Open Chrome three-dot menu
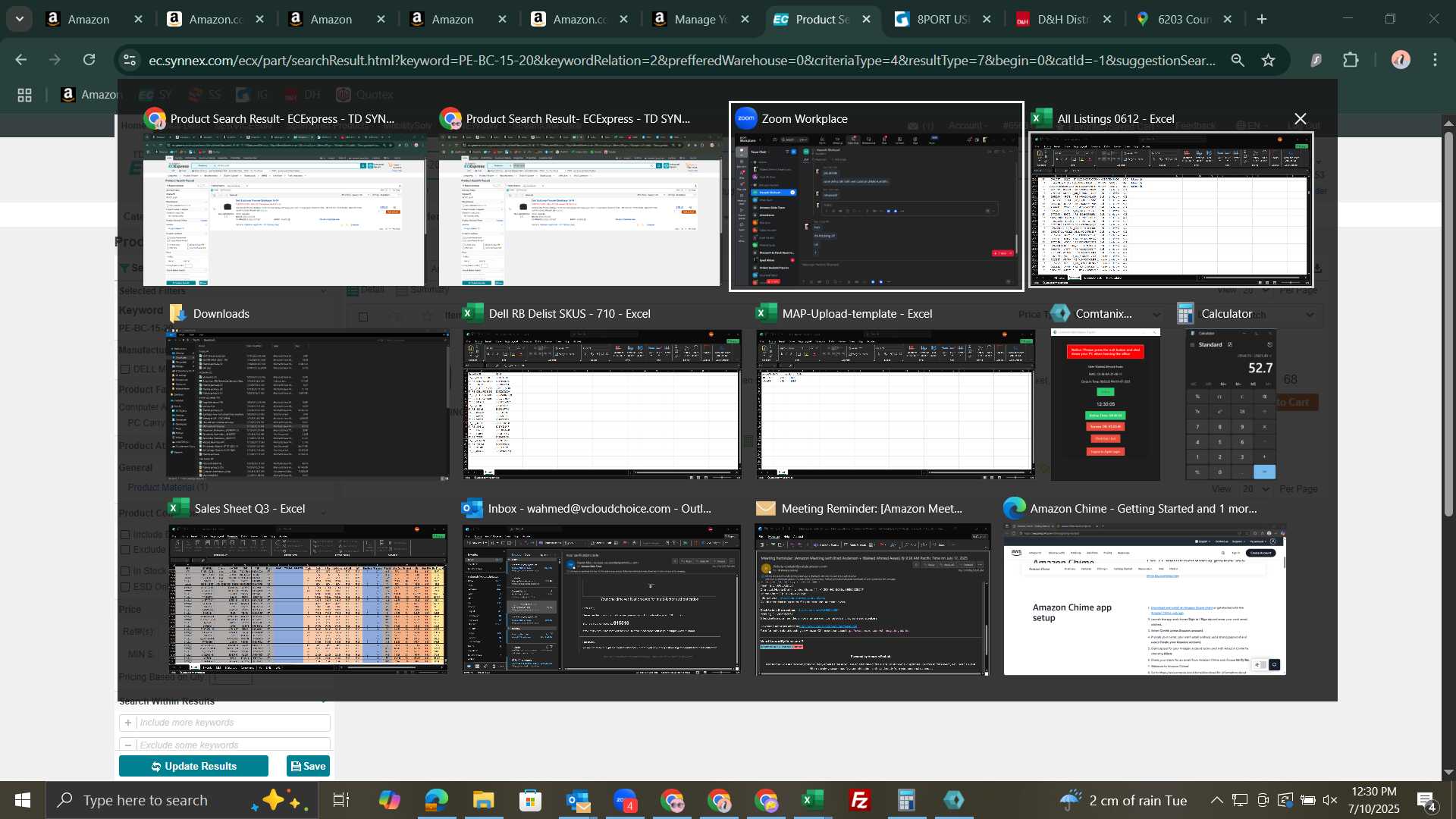The width and height of the screenshot is (1456, 819). pyautogui.click(x=1436, y=60)
